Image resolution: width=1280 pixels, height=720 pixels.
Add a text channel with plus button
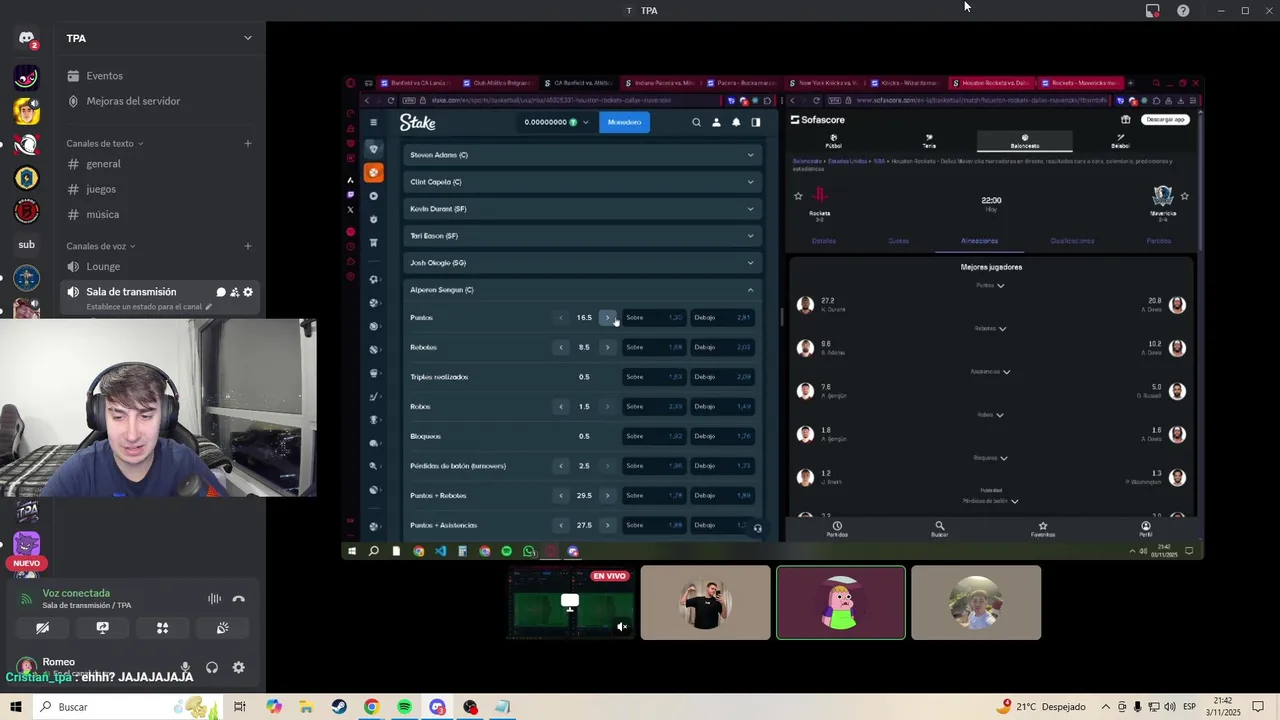[248, 144]
